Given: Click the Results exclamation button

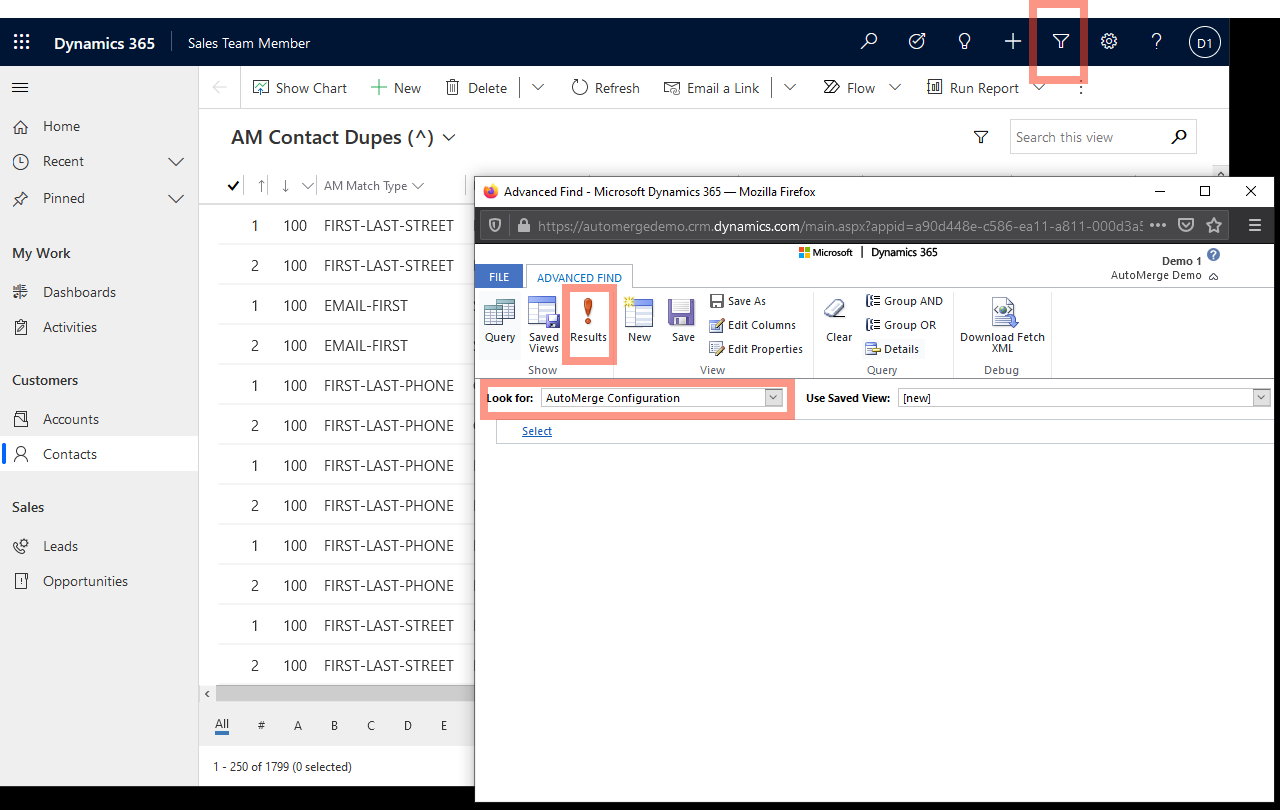Looking at the screenshot, I should coord(588,321).
